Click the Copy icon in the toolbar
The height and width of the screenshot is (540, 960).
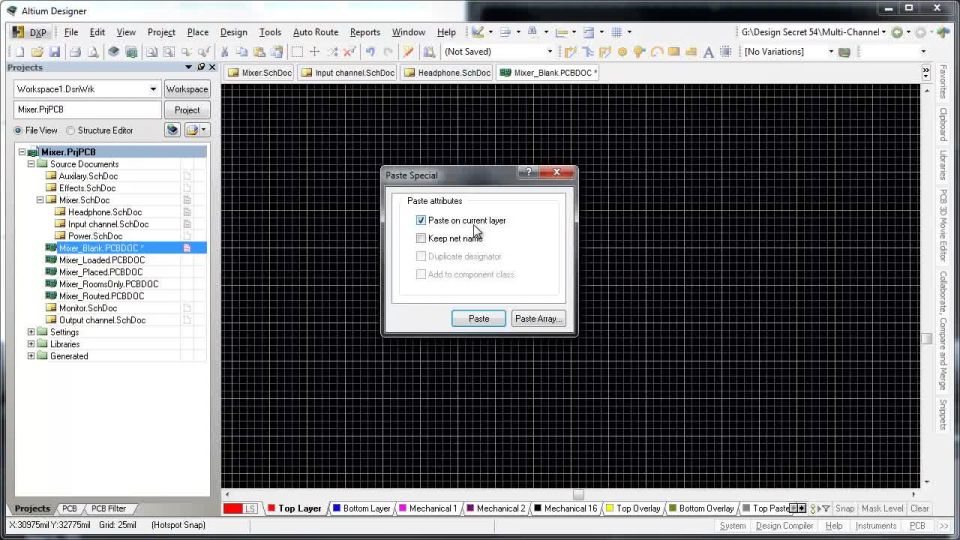click(x=242, y=52)
